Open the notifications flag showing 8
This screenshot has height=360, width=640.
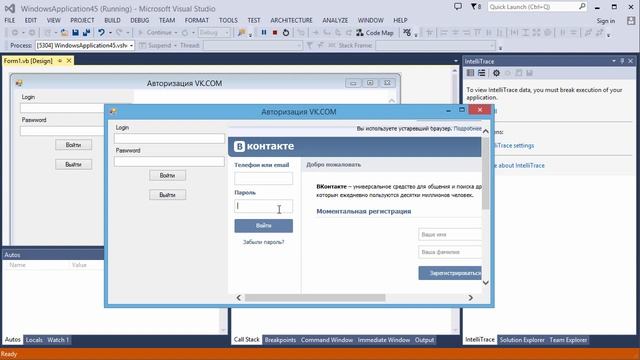[x=476, y=7]
